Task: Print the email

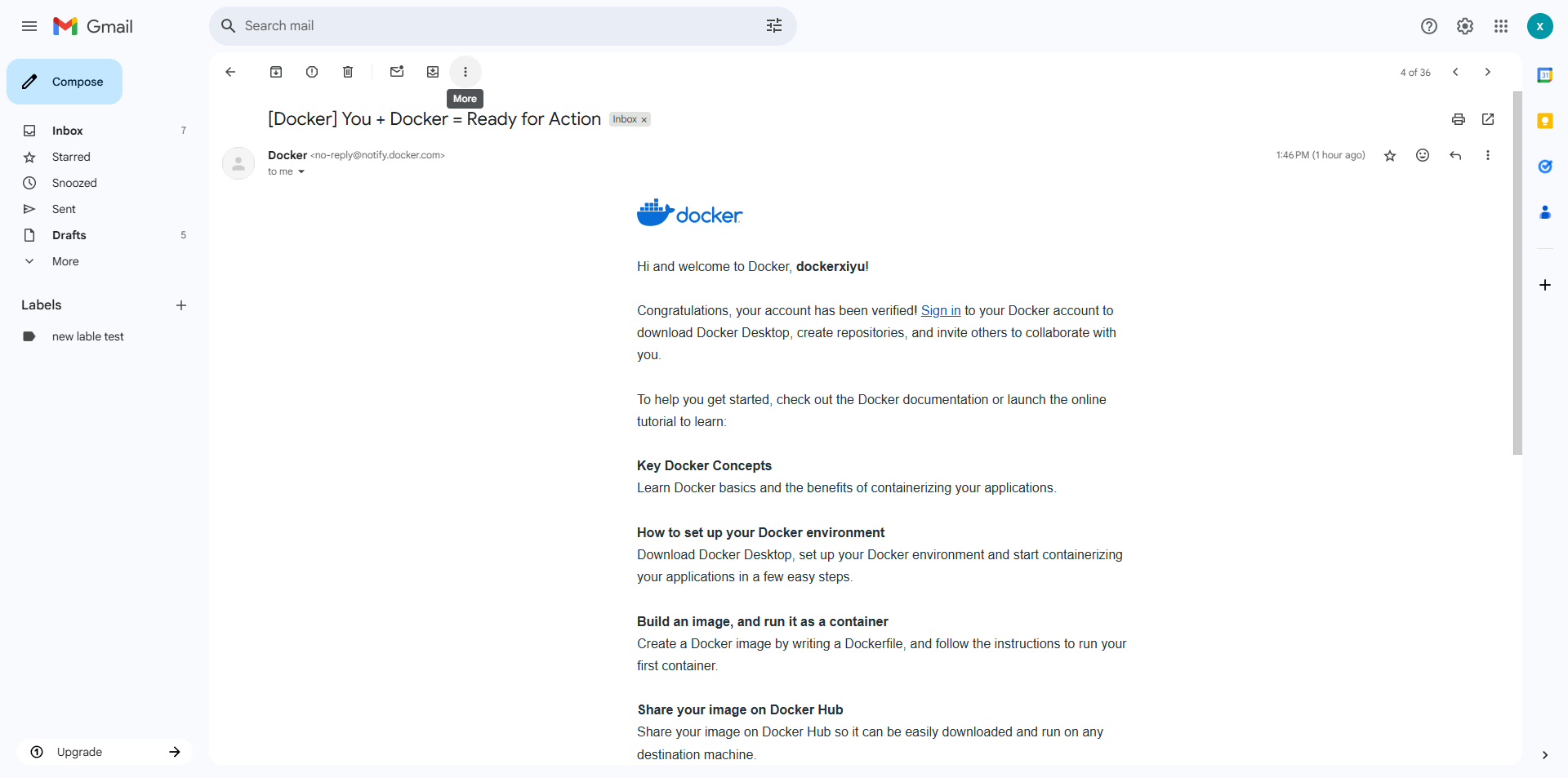Action: coord(1459,119)
